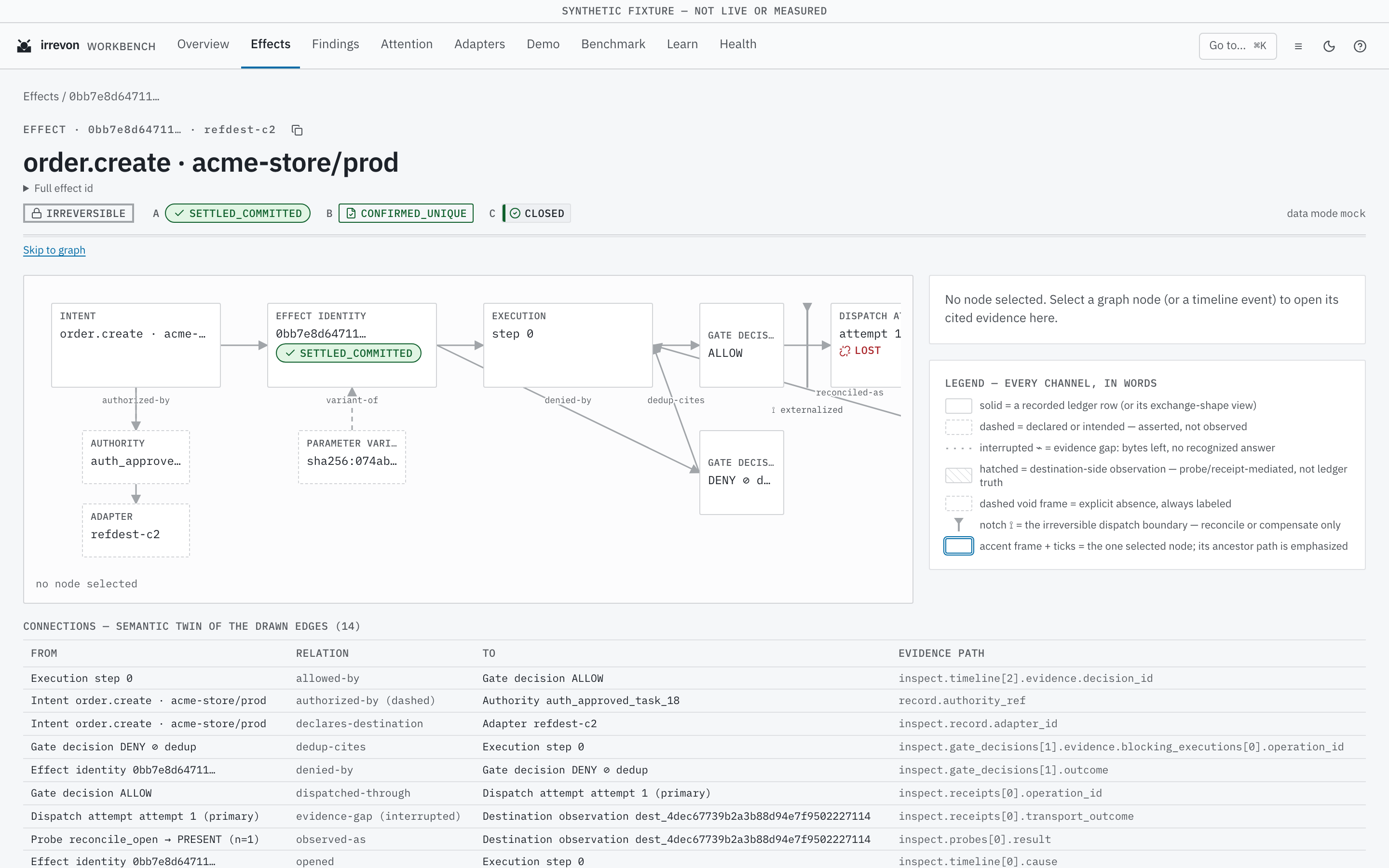1389x868 pixels.
Task: Click the accent frame legend swatch
Action: click(958, 546)
